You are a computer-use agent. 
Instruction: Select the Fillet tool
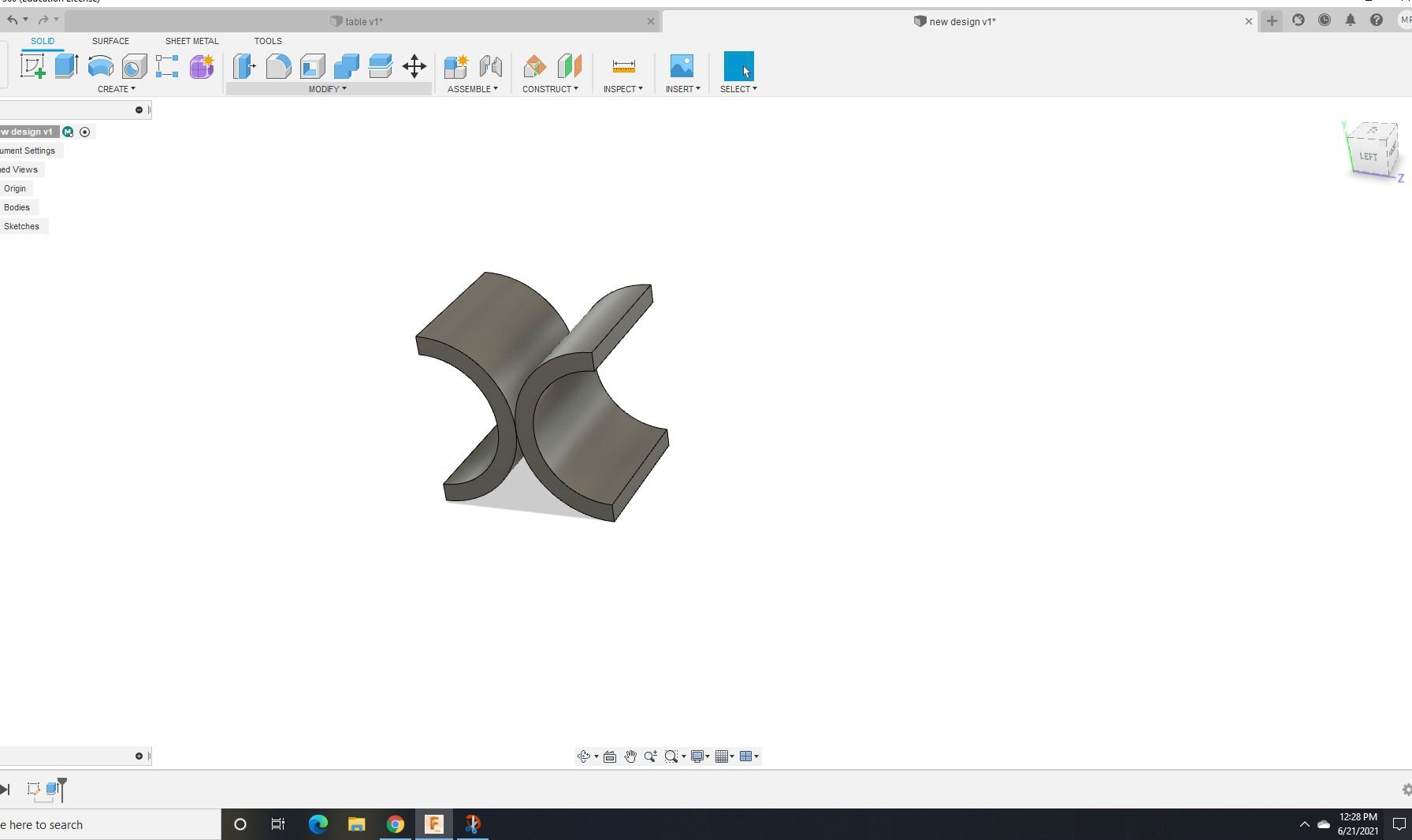pos(279,66)
